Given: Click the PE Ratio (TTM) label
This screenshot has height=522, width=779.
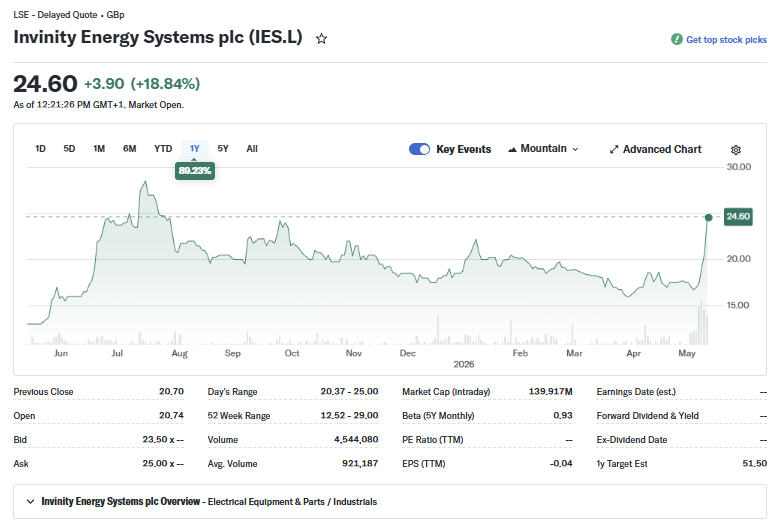Looking at the screenshot, I should [433, 440].
